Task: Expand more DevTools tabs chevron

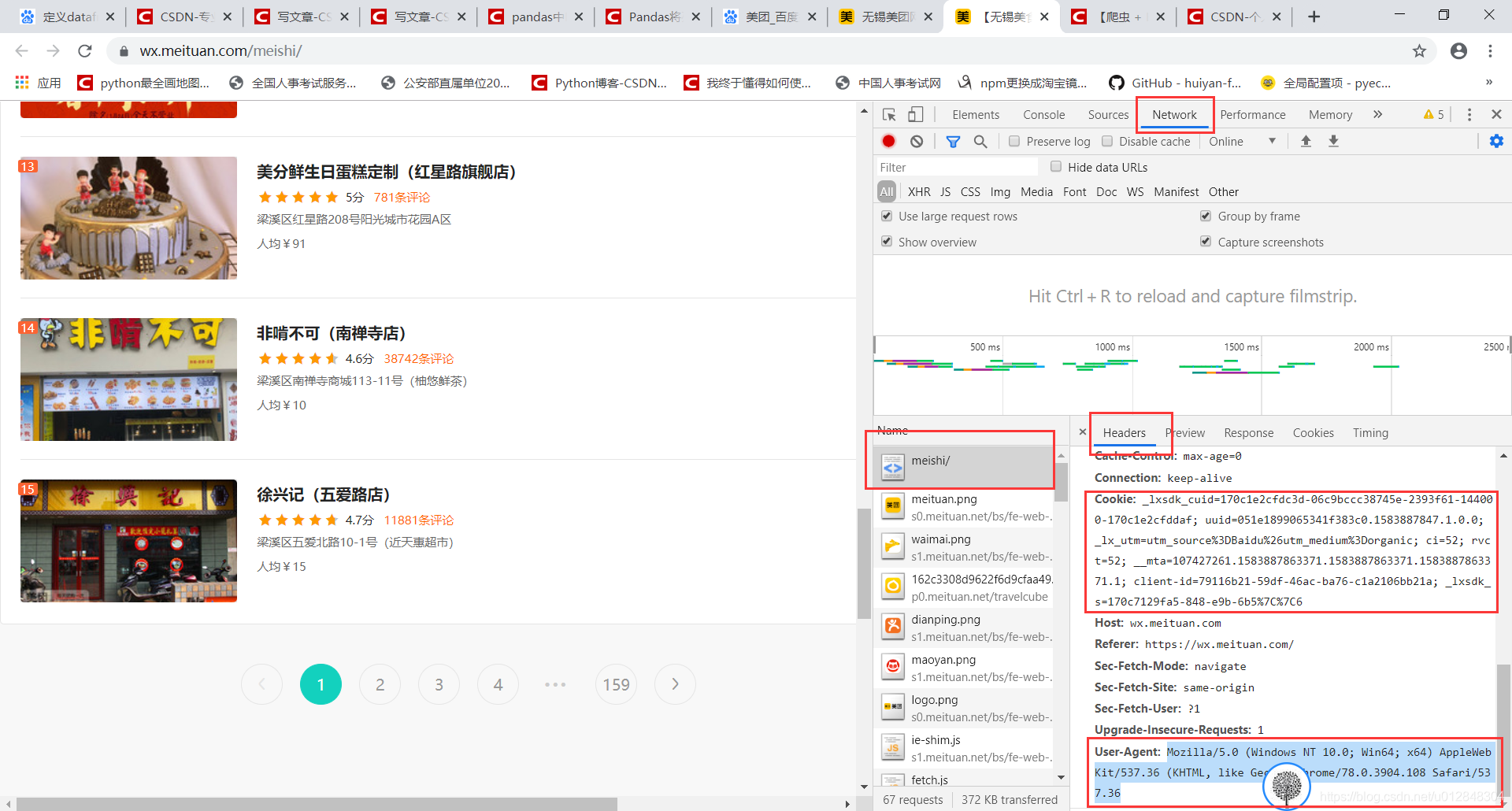Action: pos(1377,115)
